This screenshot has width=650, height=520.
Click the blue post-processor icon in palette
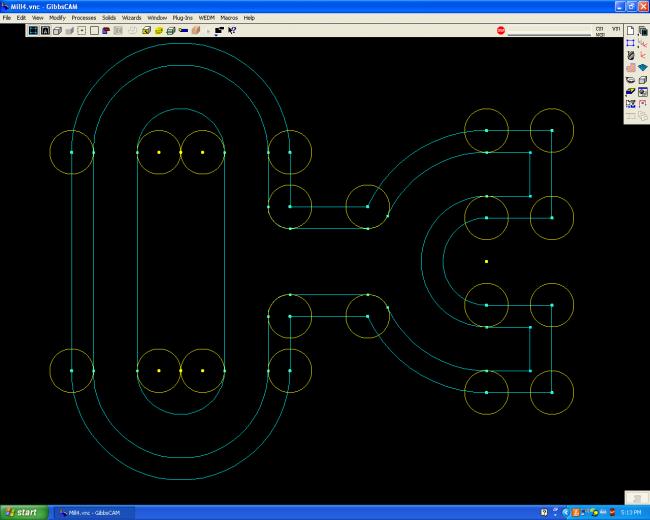(x=631, y=104)
